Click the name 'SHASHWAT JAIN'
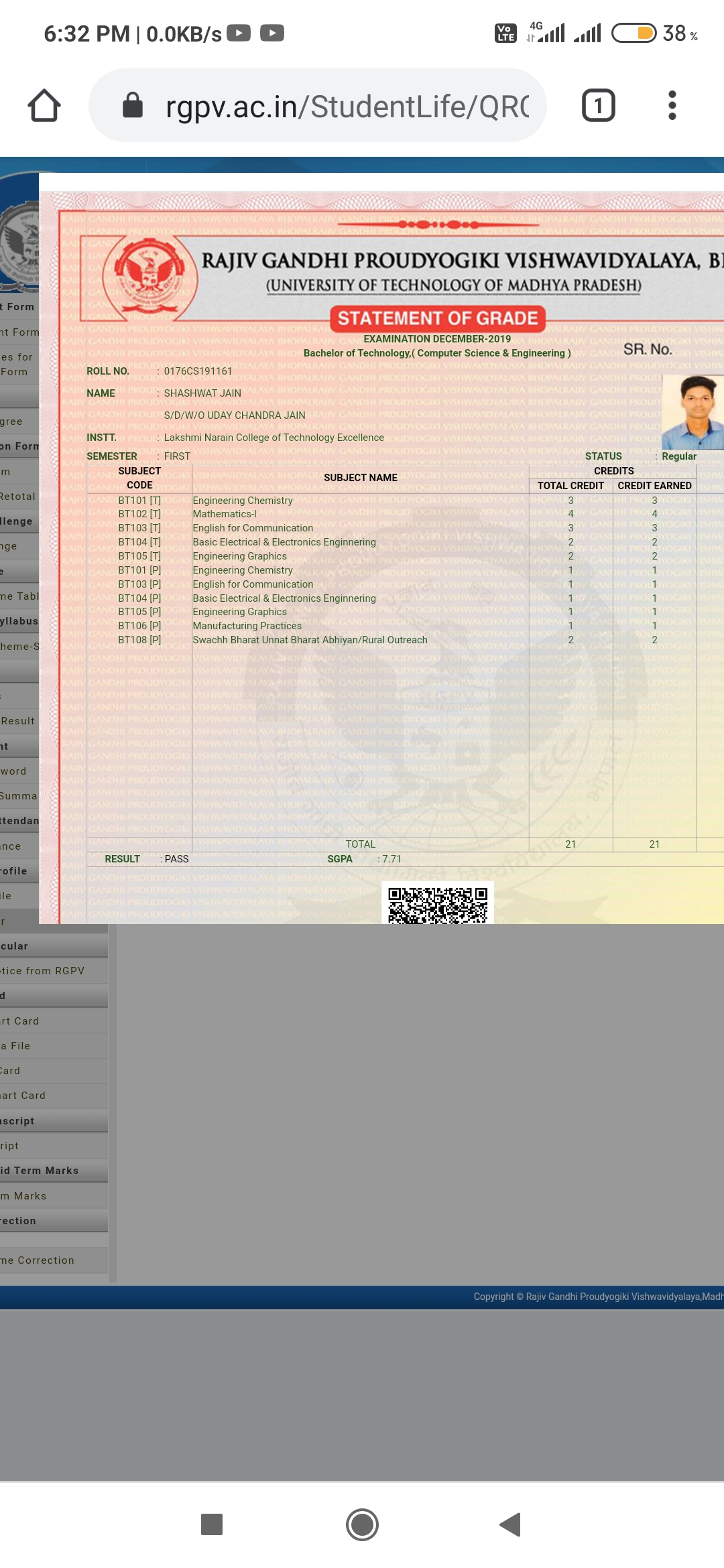The width and height of the screenshot is (724, 1568). pyautogui.click(x=202, y=393)
